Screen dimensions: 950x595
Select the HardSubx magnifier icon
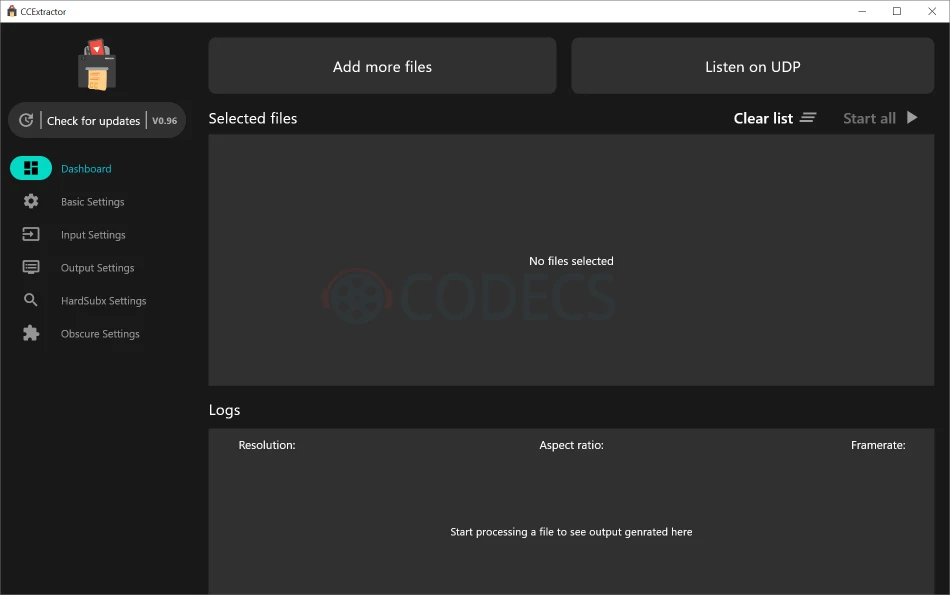[31, 300]
